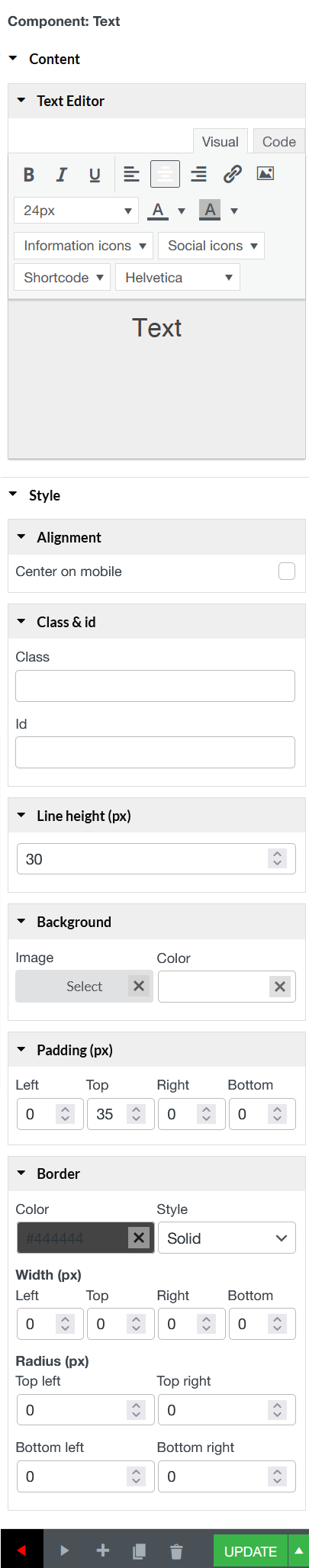The height and width of the screenshot is (1568, 309).
Task: Apply italic formatting
Action: [62, 174]
